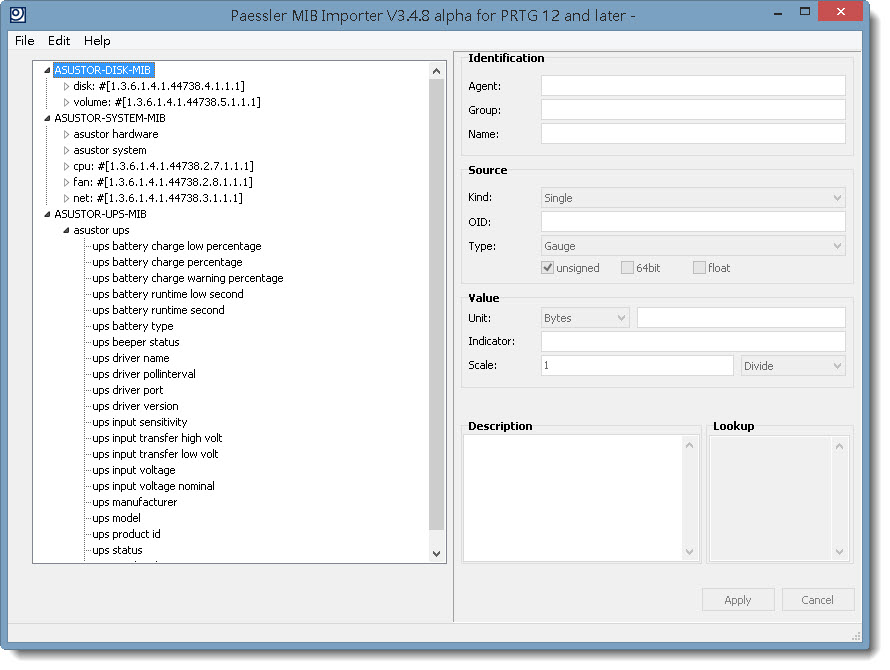Viewport: 890px width, 670px height.
Task: Select 'ups battery runtime second' item
Action: (x=158, y=310)
